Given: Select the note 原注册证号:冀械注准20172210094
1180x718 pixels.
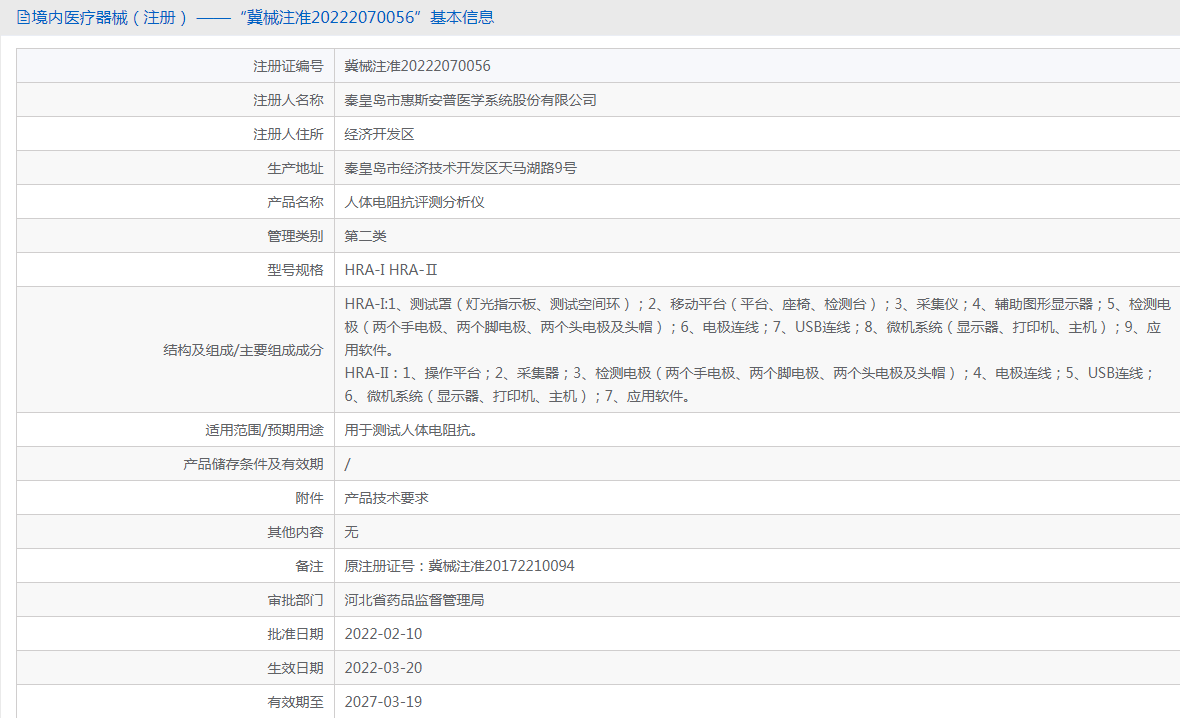Looking at the screenshot, I should (x=459, y=565).
